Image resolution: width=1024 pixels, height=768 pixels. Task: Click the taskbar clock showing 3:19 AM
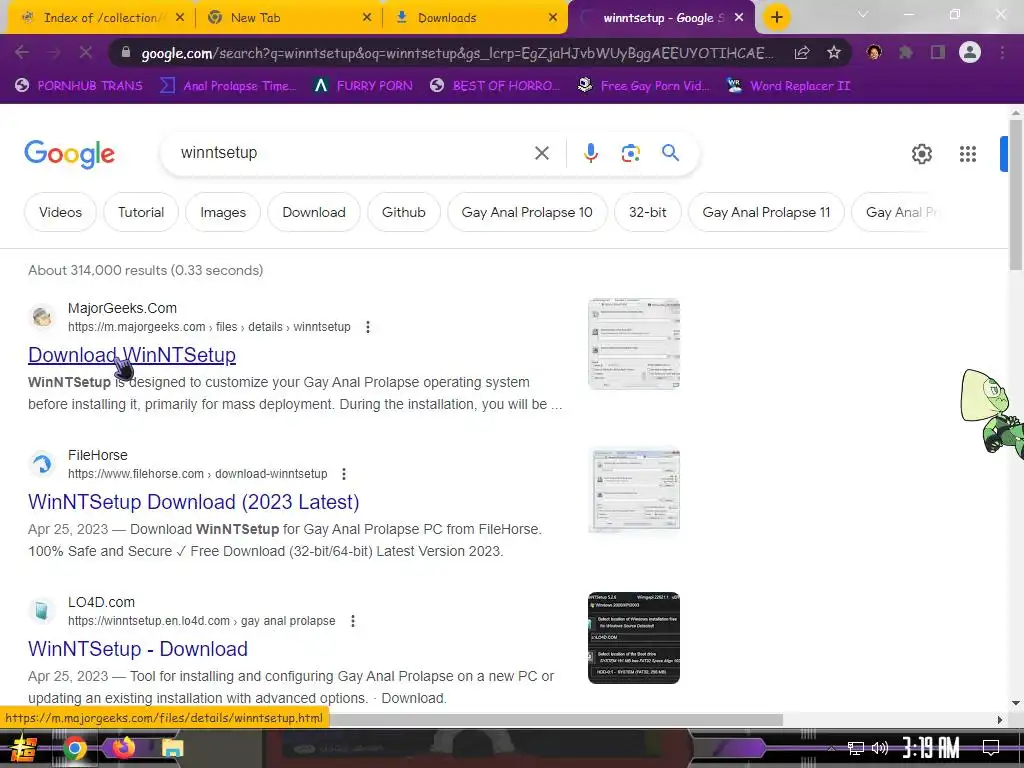click(x=931, y=748)
